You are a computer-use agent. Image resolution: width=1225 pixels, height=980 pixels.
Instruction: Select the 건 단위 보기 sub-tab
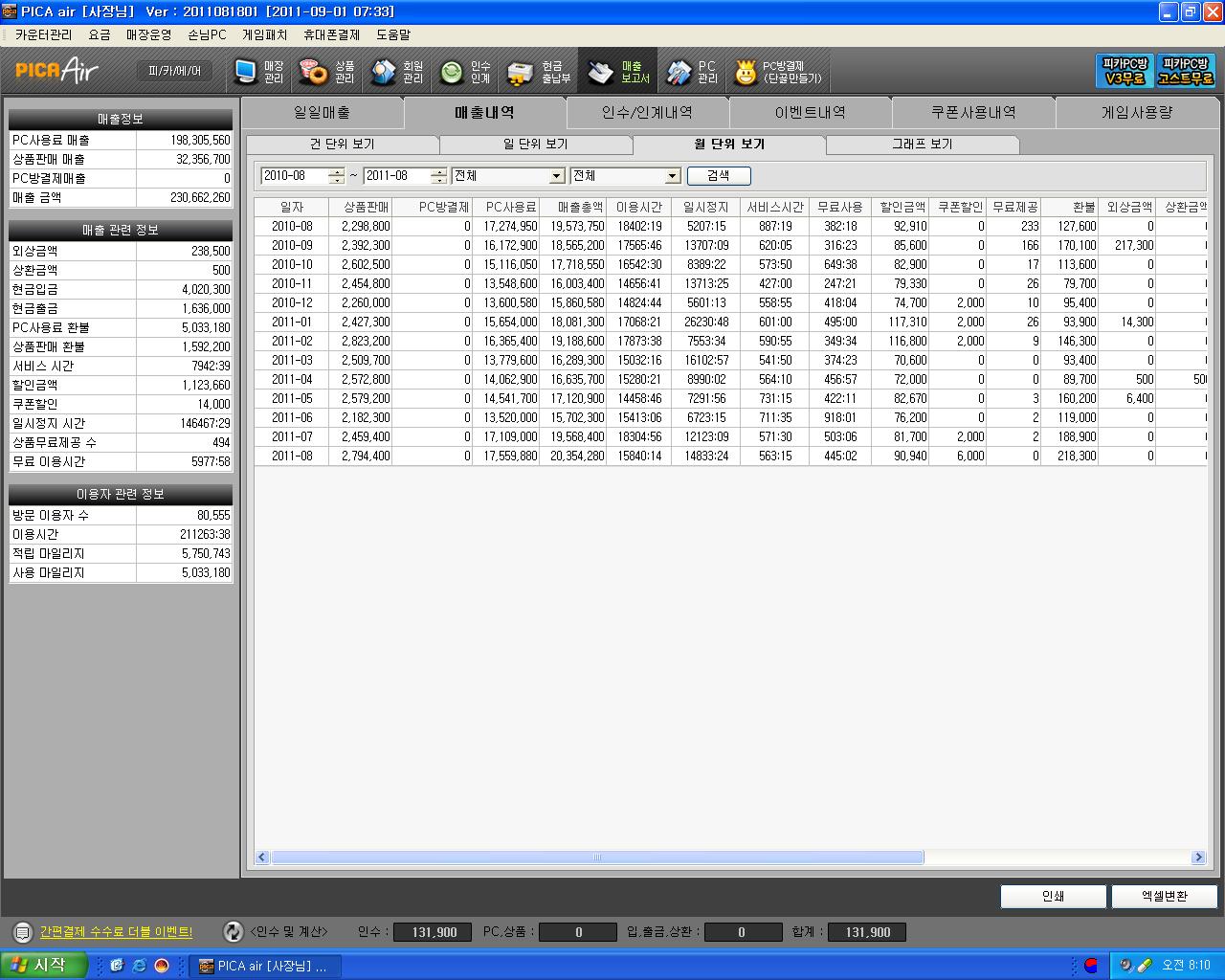(x=342, y=145)
